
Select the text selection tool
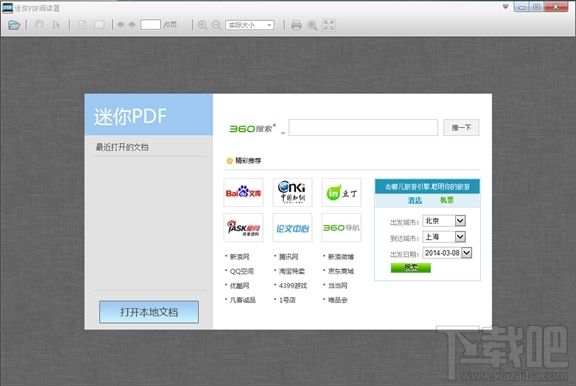coord(56,25)
